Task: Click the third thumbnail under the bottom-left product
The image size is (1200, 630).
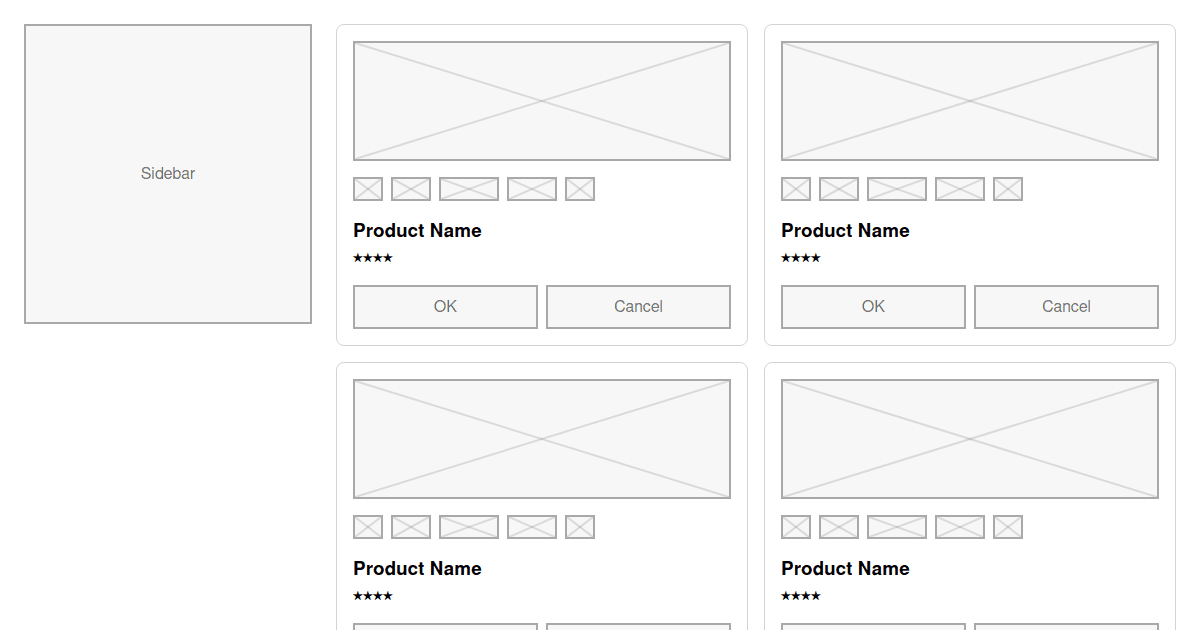Action: click(x=469, y=527)
